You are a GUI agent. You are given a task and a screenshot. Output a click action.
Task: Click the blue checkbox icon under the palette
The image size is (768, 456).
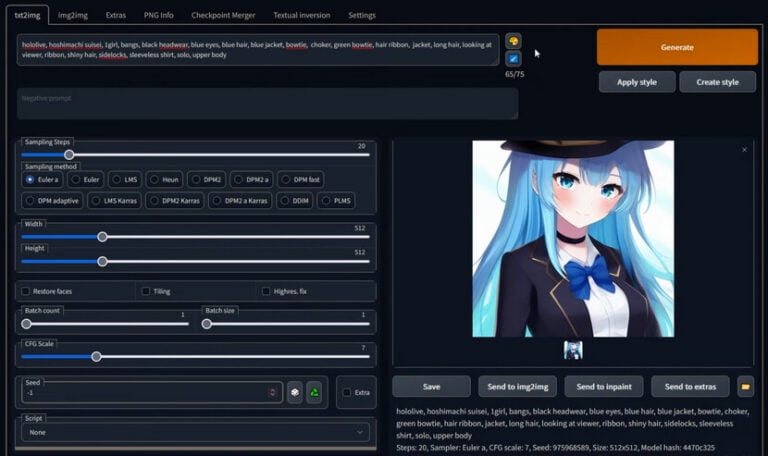tap(513, 59)
